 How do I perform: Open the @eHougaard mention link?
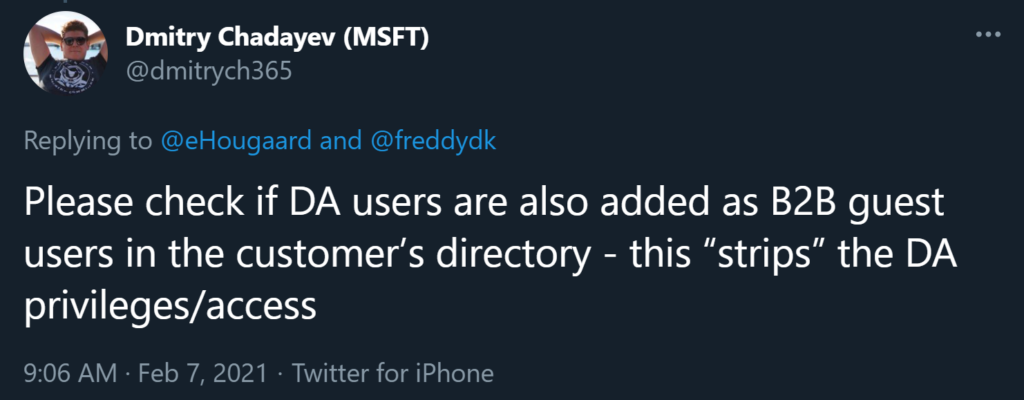[x=236, y=141]
